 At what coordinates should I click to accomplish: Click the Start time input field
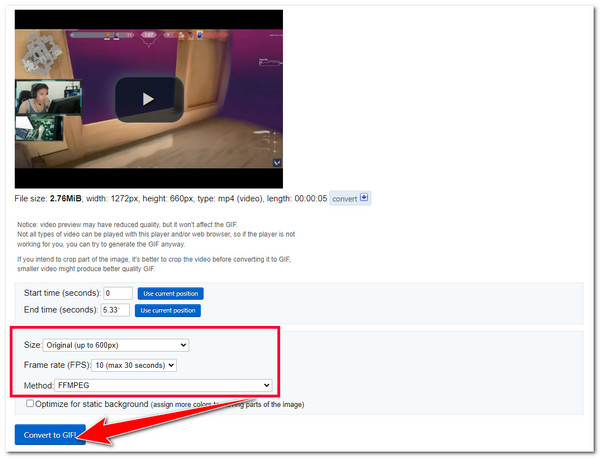tap(118, 293)
